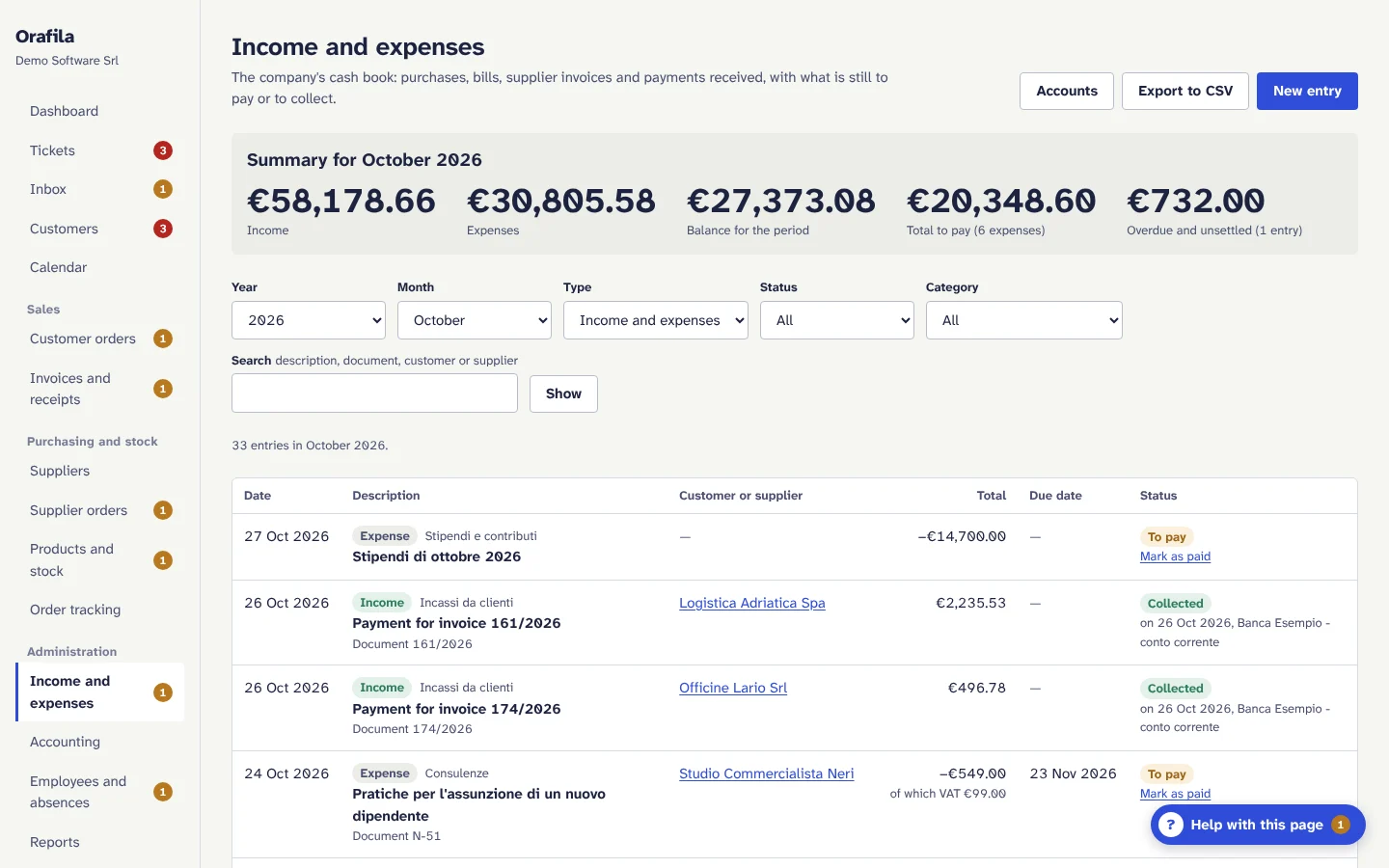Image resolution: width=1389 pixels, height=868 pixels.
Task: Open Logistica Adriatica Spa link
Action: pyautogui.click(x=752, y=603)
